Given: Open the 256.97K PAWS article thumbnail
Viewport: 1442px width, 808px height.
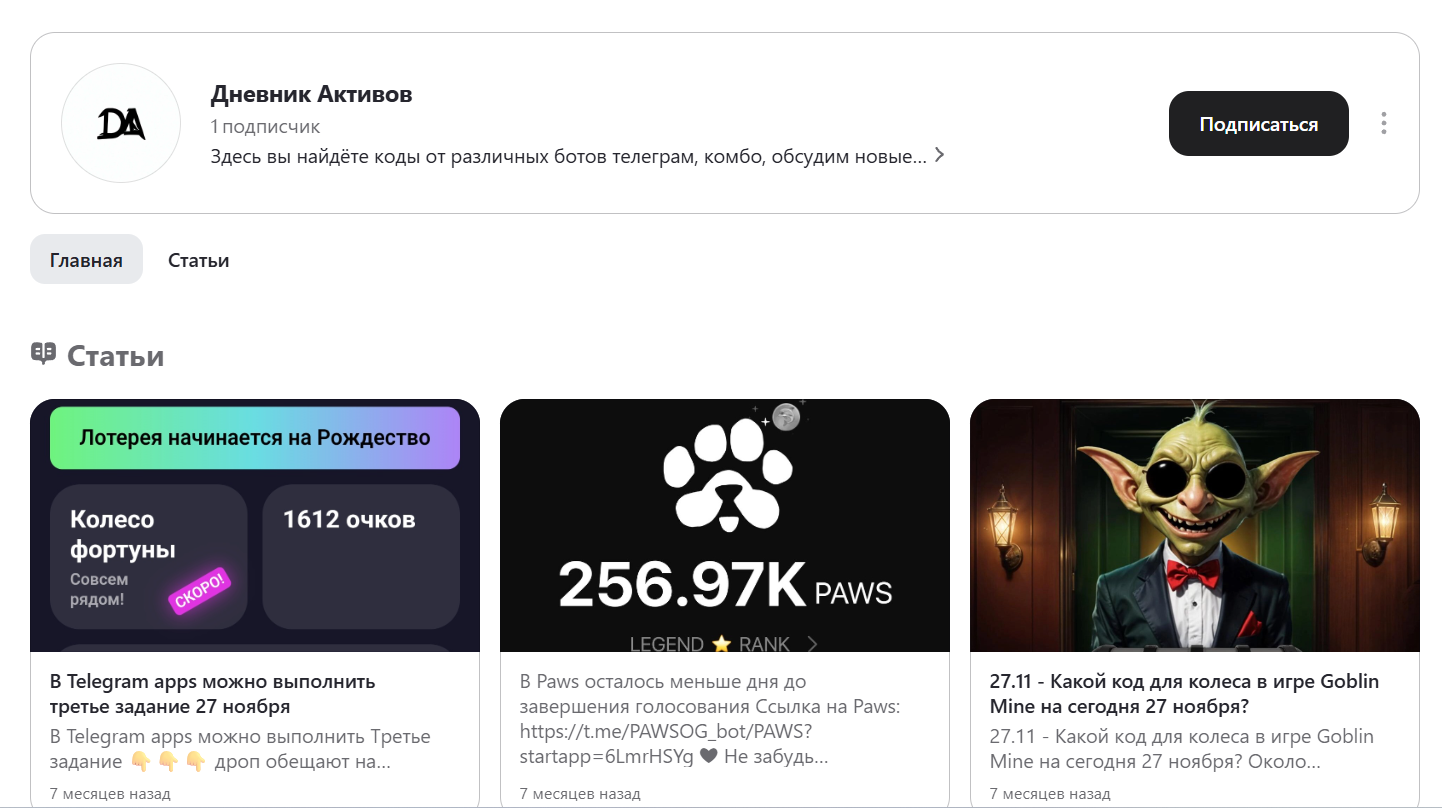Looking at the screenshot, I should pyautogui.click(x=725, y=526).
